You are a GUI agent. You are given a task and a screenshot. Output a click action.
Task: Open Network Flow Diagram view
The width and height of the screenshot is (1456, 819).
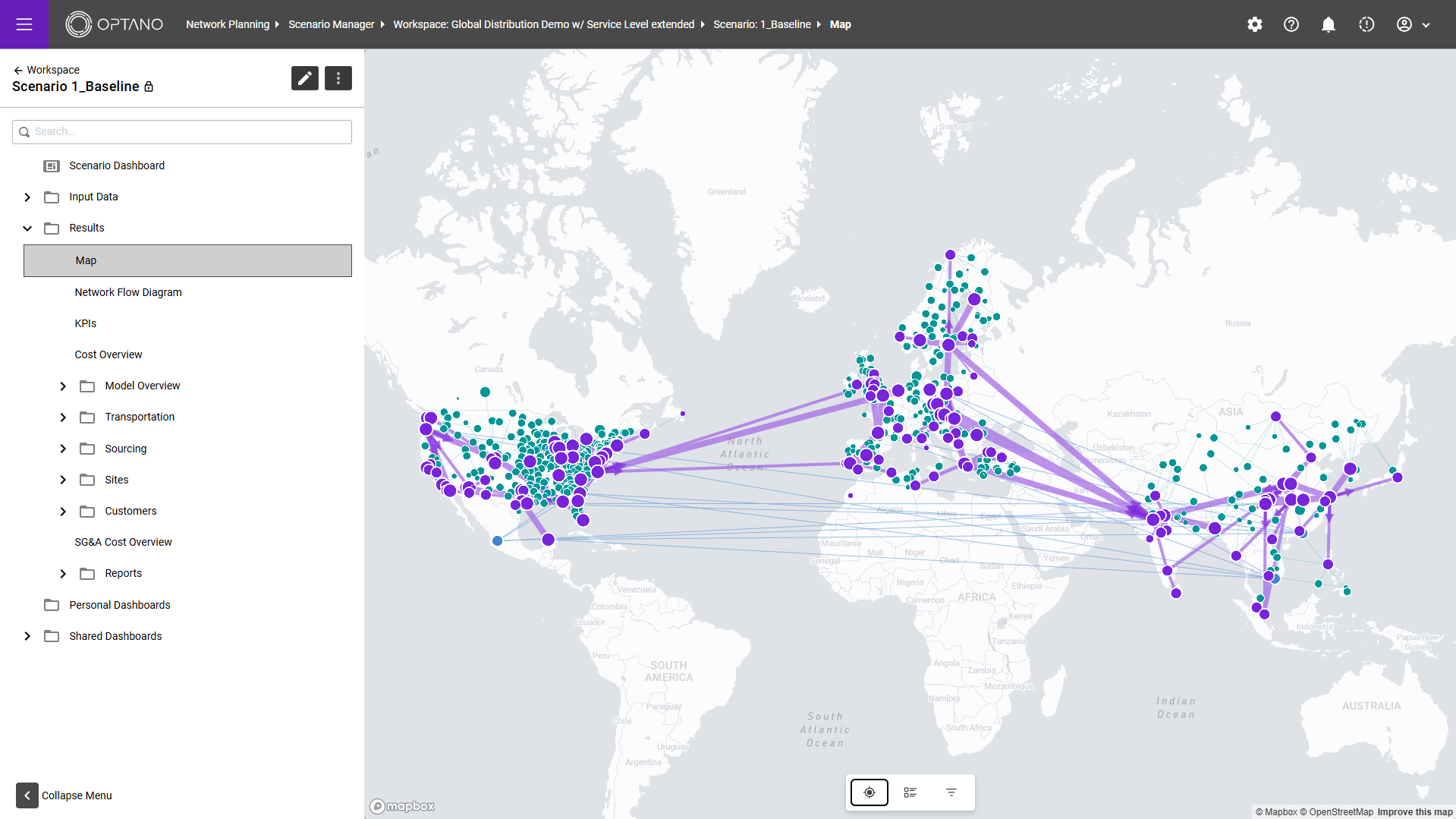click(x=128, y=292)
